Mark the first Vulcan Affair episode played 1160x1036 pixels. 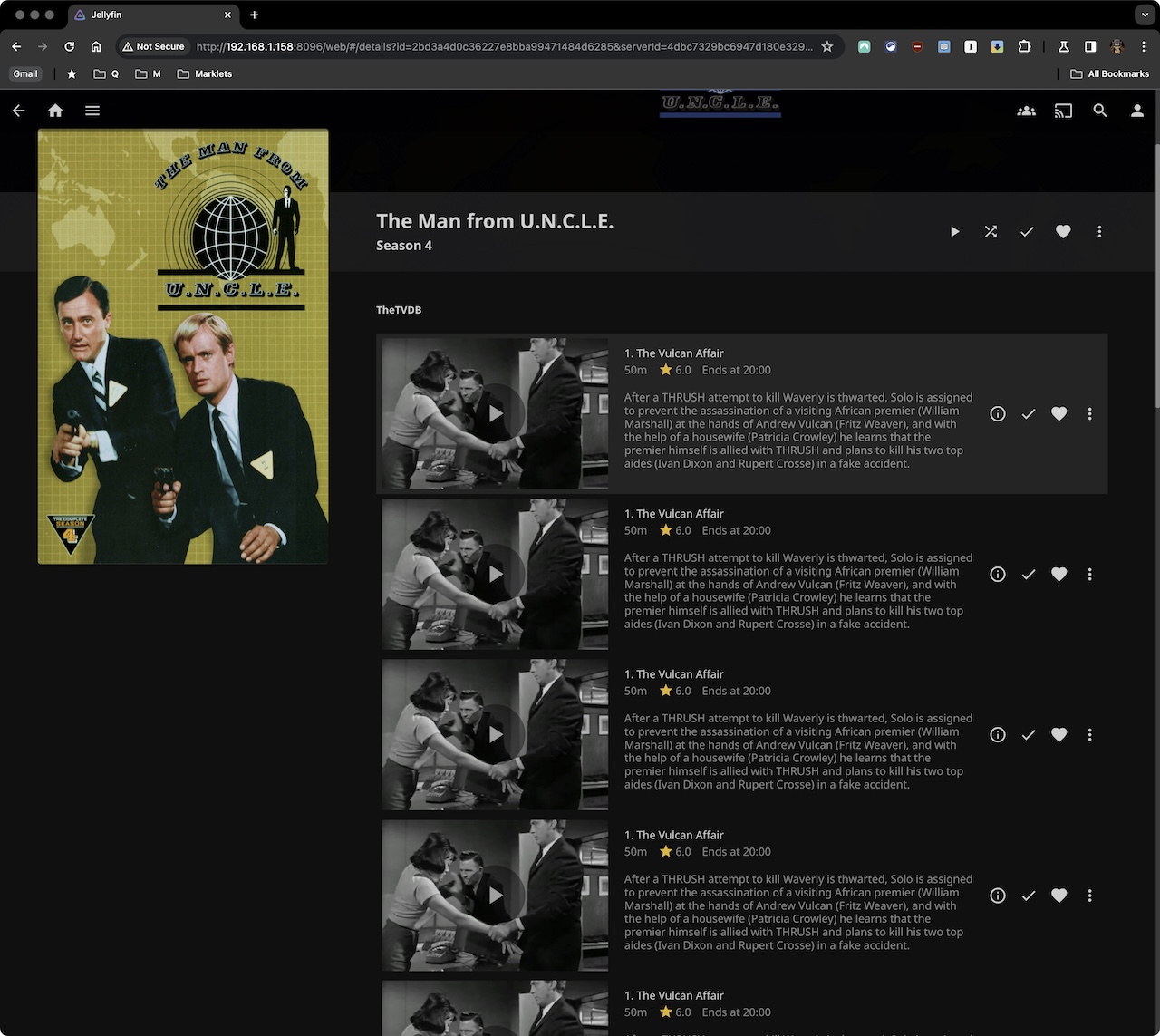coord(1029,414)
